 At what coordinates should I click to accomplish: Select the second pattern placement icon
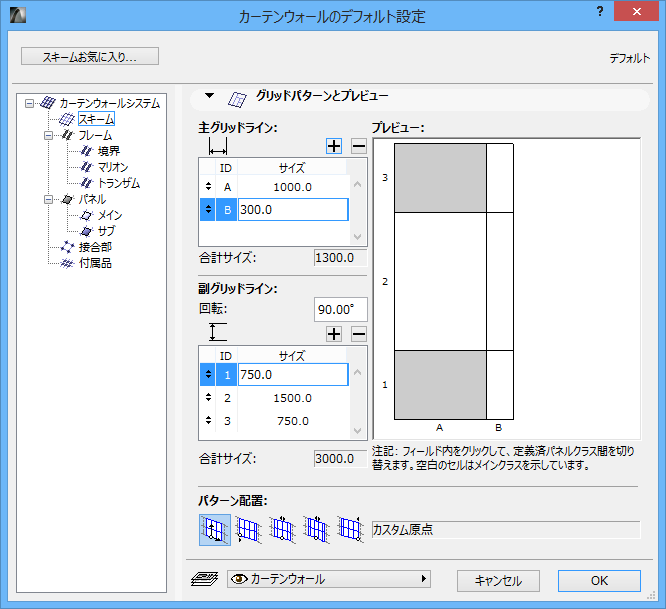pyautogui.click(x=248, y=530)
